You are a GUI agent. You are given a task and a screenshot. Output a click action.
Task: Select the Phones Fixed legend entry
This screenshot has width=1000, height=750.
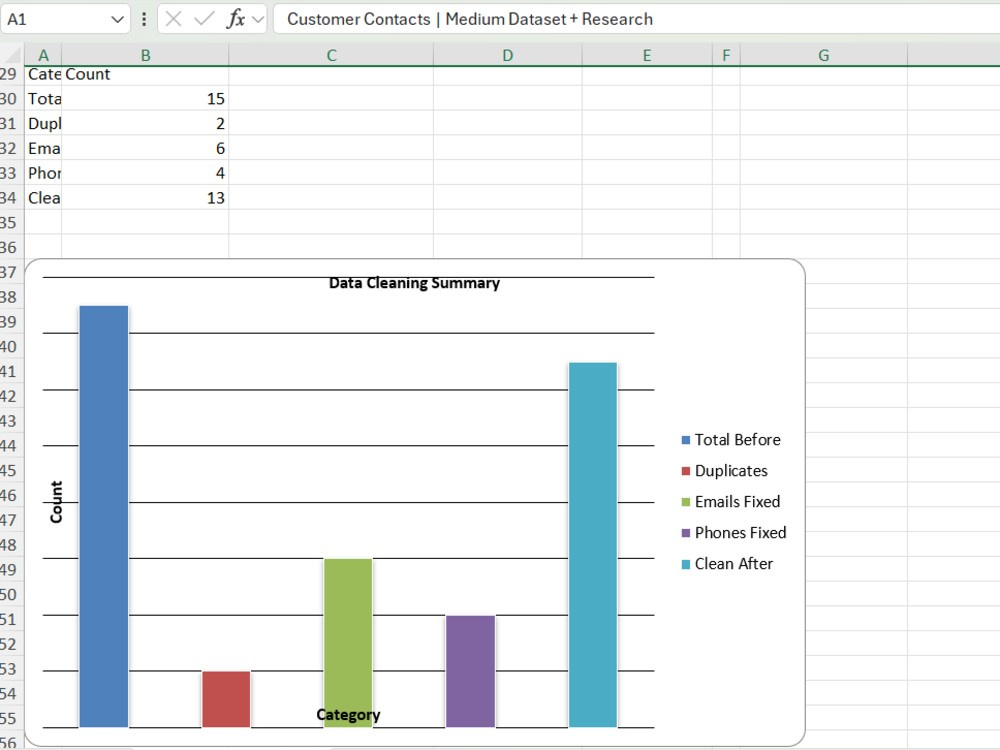click(x=733, y=533)
